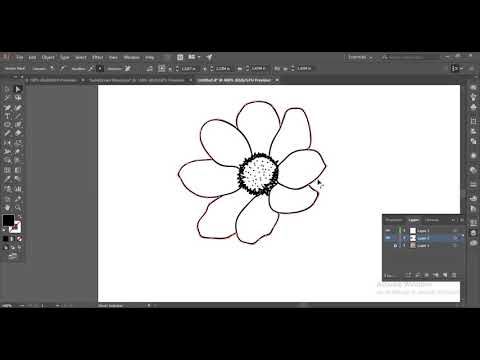
Task: Click the Y coordinate field in control bar
Action: pos(222,69)
